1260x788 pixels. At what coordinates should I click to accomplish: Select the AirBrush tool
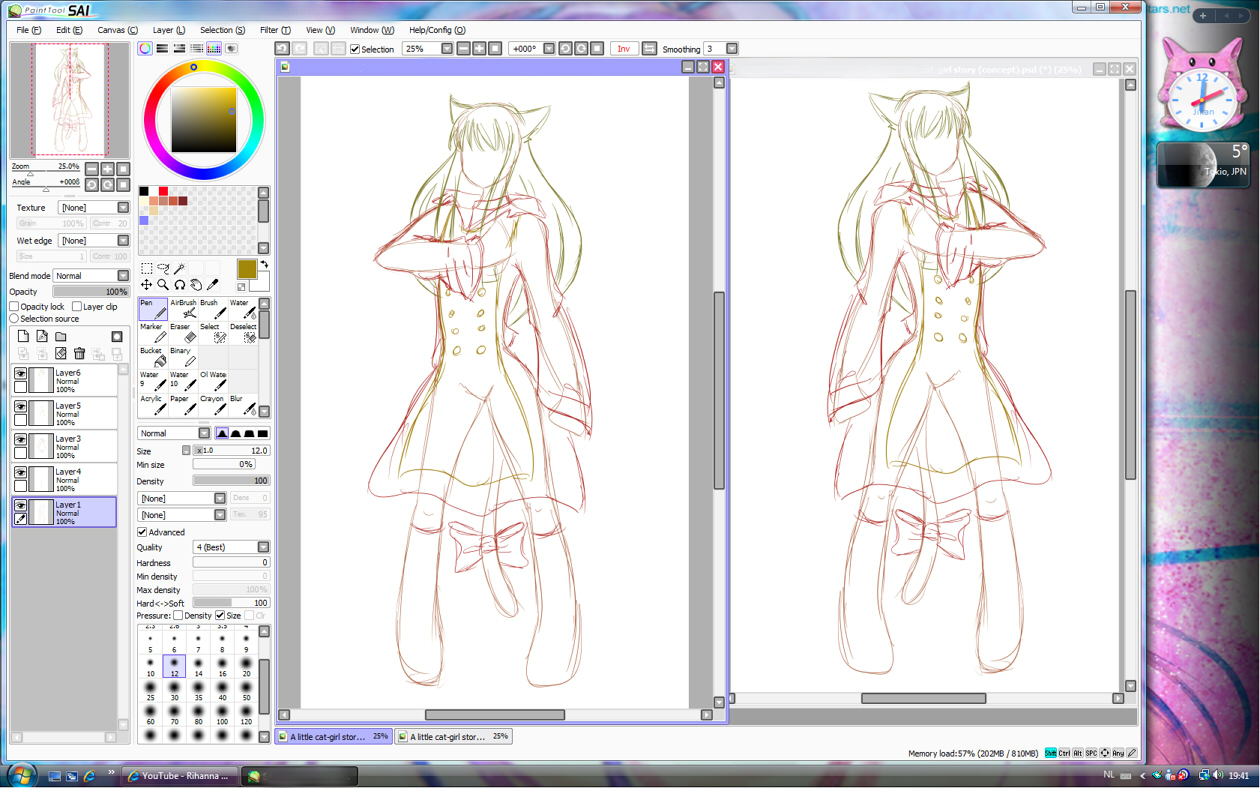tap(184, 309)
